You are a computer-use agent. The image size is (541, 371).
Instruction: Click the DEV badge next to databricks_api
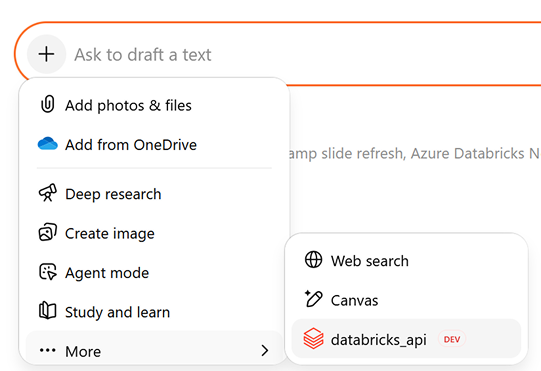tap(452, 339)
